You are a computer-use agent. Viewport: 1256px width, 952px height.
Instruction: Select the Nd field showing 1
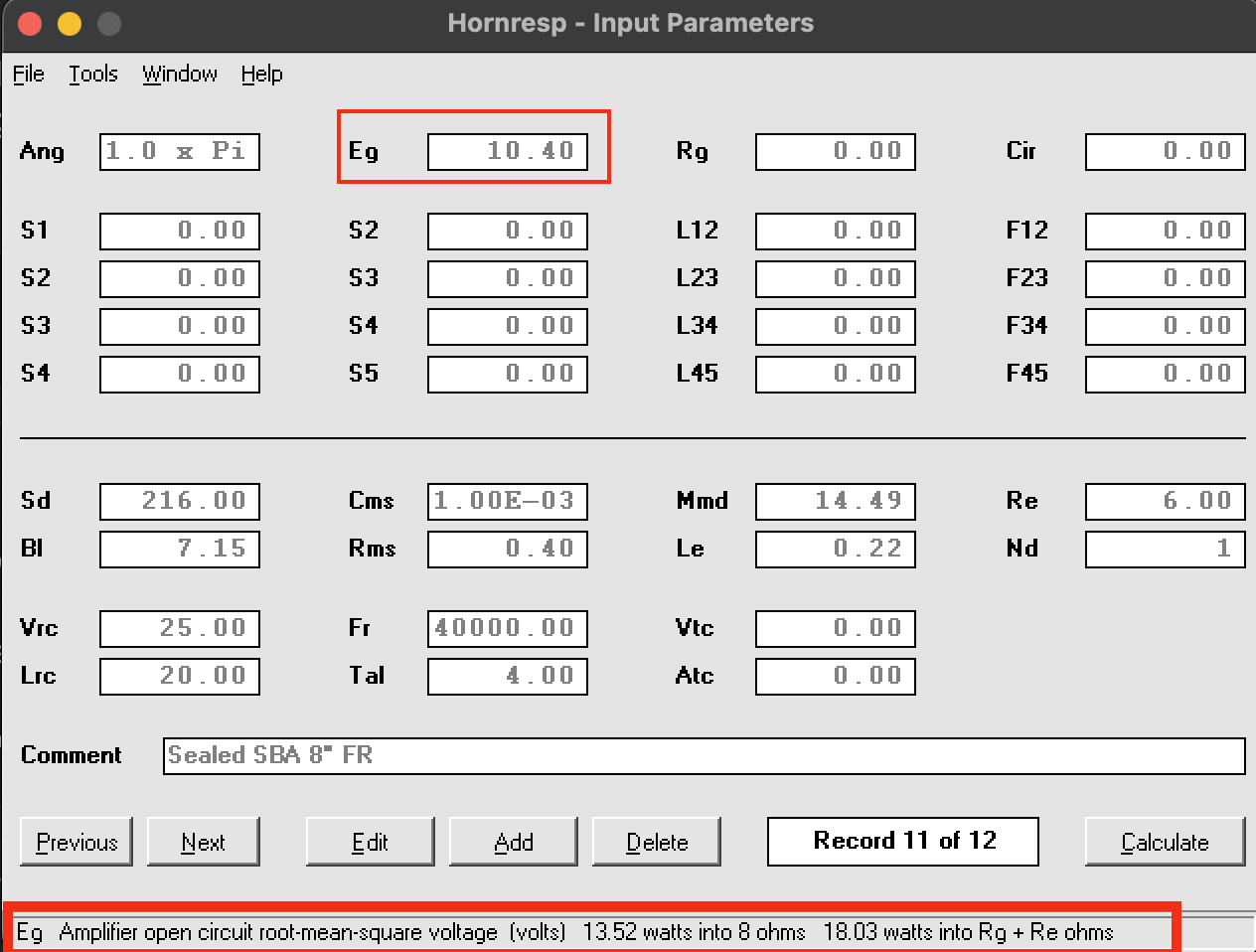tap(1166, 550)
